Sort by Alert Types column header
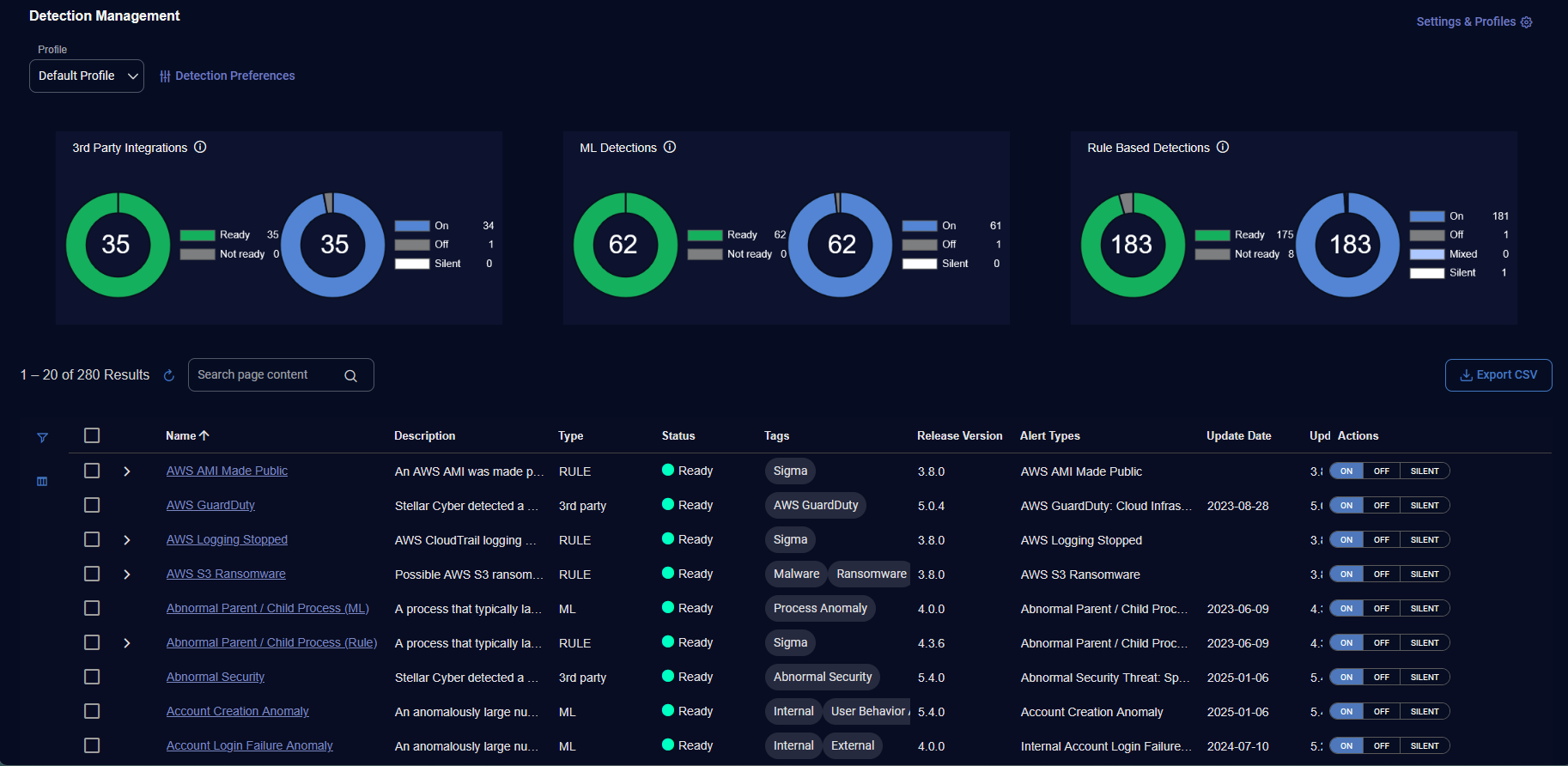1568x766 pixels. point(1049,435)
